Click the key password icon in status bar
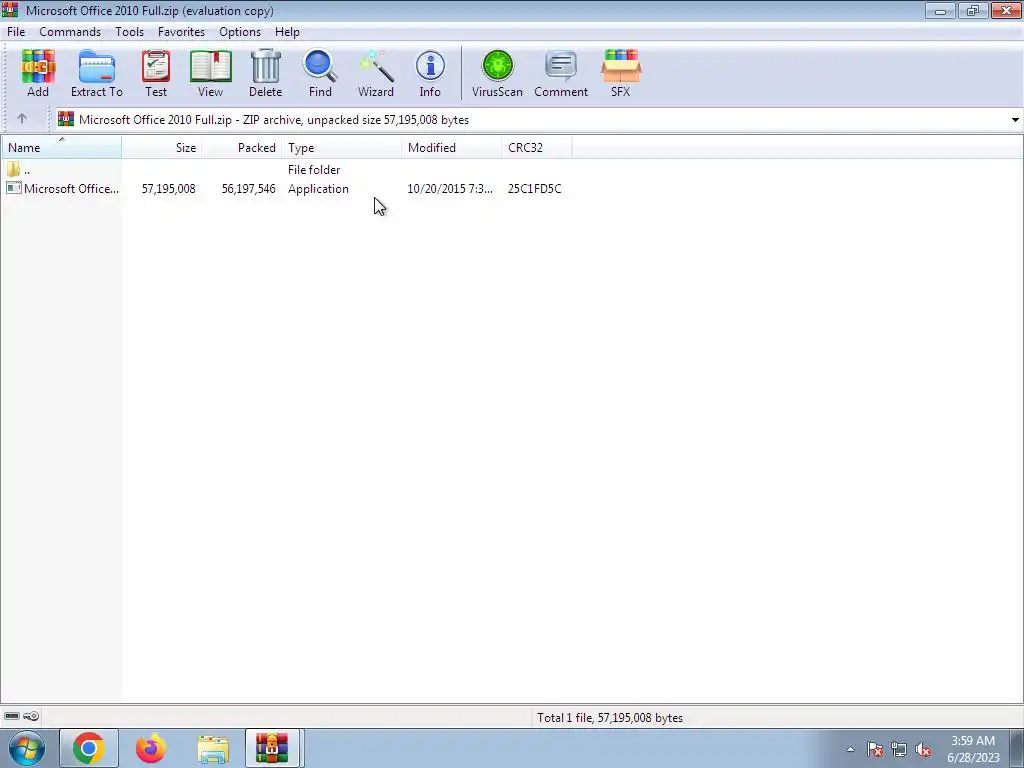This screenshot has height=768, width=1024. (x=31, y=716)
